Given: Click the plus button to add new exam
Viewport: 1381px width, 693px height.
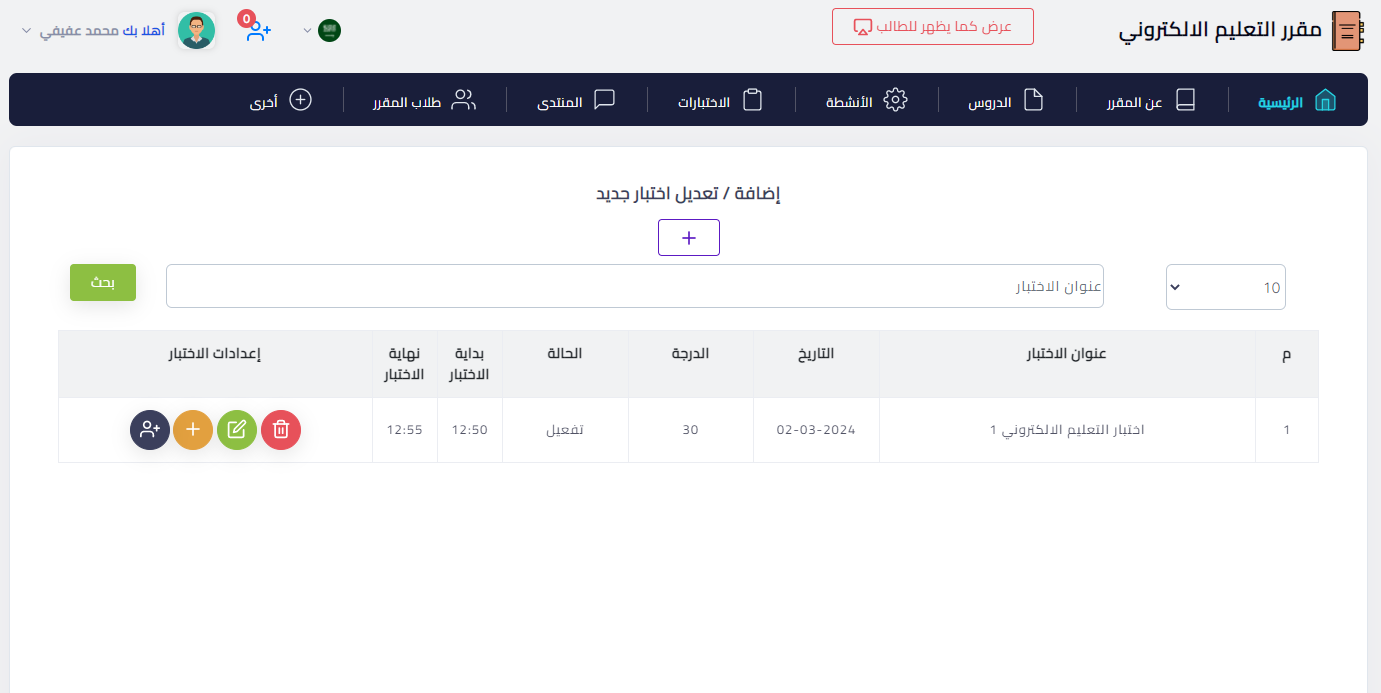Looking at the screenshot, I should 688,238.
